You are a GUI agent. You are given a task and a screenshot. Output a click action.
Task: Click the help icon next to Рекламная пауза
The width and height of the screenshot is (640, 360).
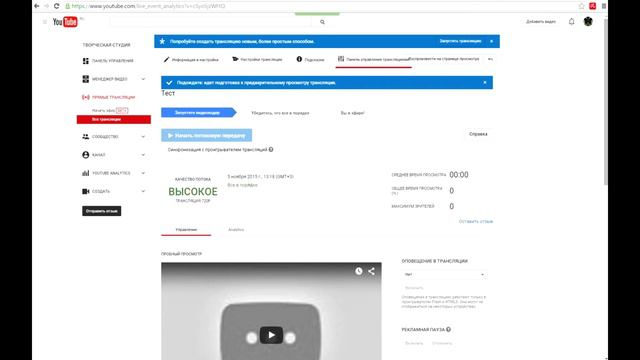[x=449, y=329]
